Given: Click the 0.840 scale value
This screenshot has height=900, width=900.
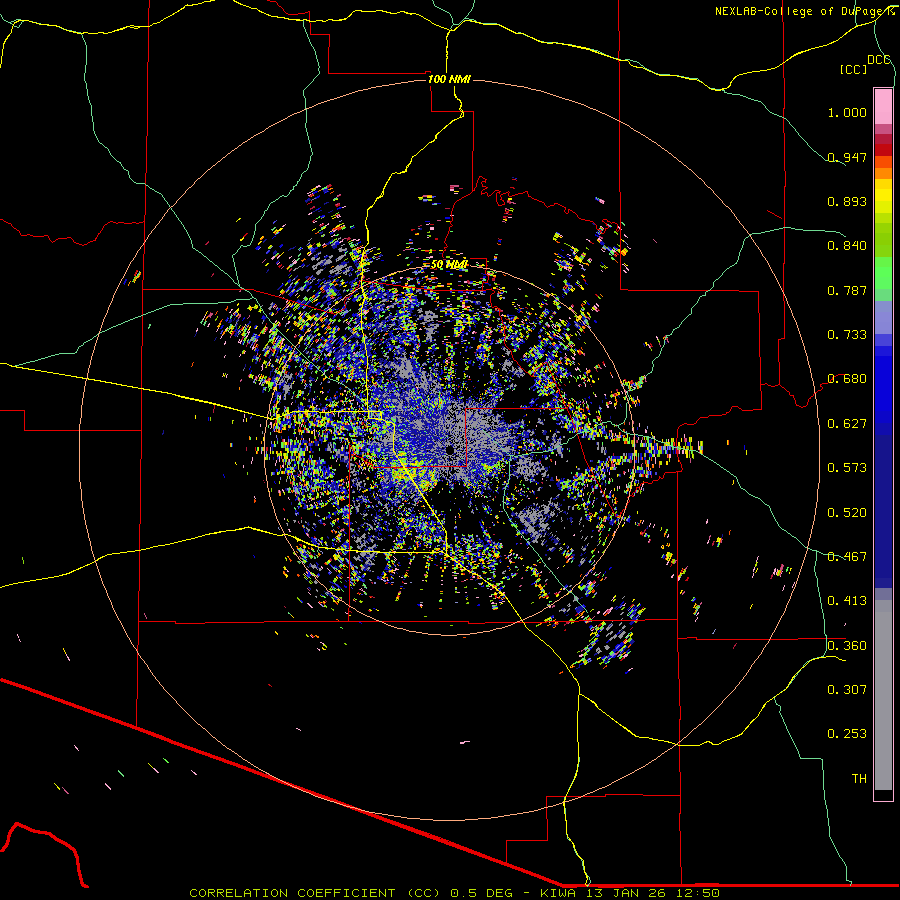Looking at the screenshot, I should pos(847,246).
